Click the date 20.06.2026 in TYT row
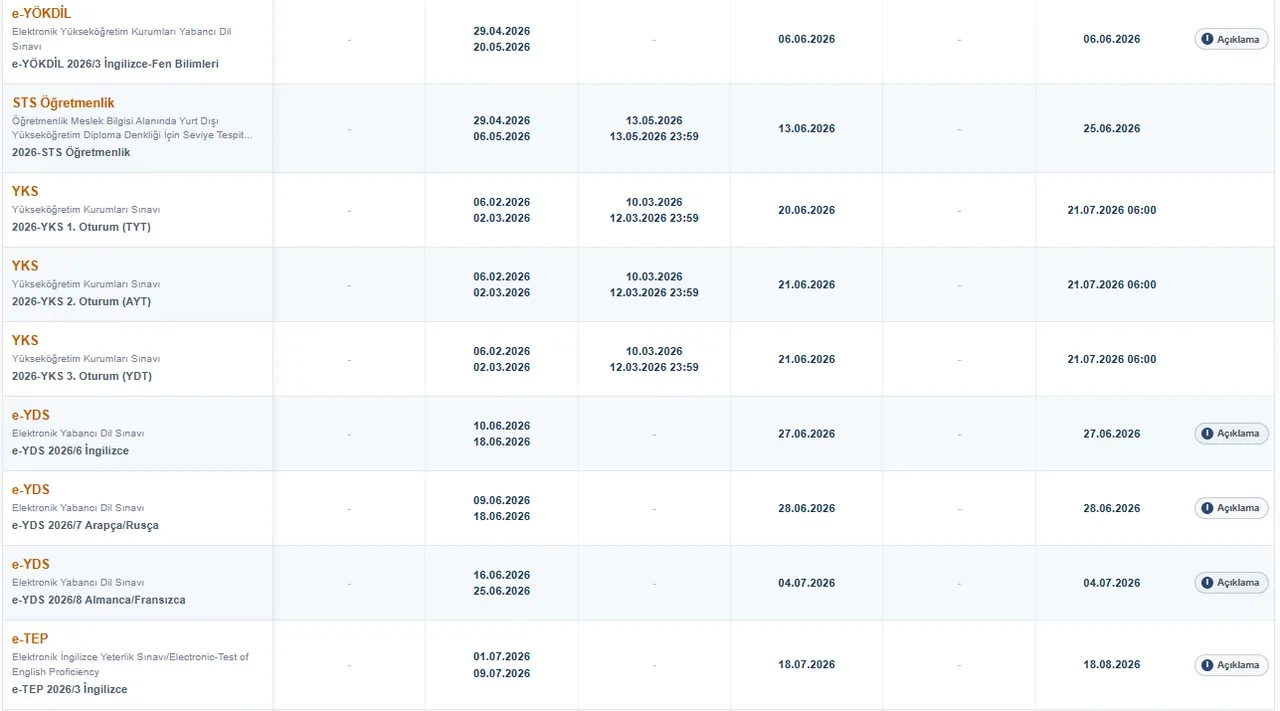The height and width of the screenshot is (711, 1280). click(x=806, y=210)
